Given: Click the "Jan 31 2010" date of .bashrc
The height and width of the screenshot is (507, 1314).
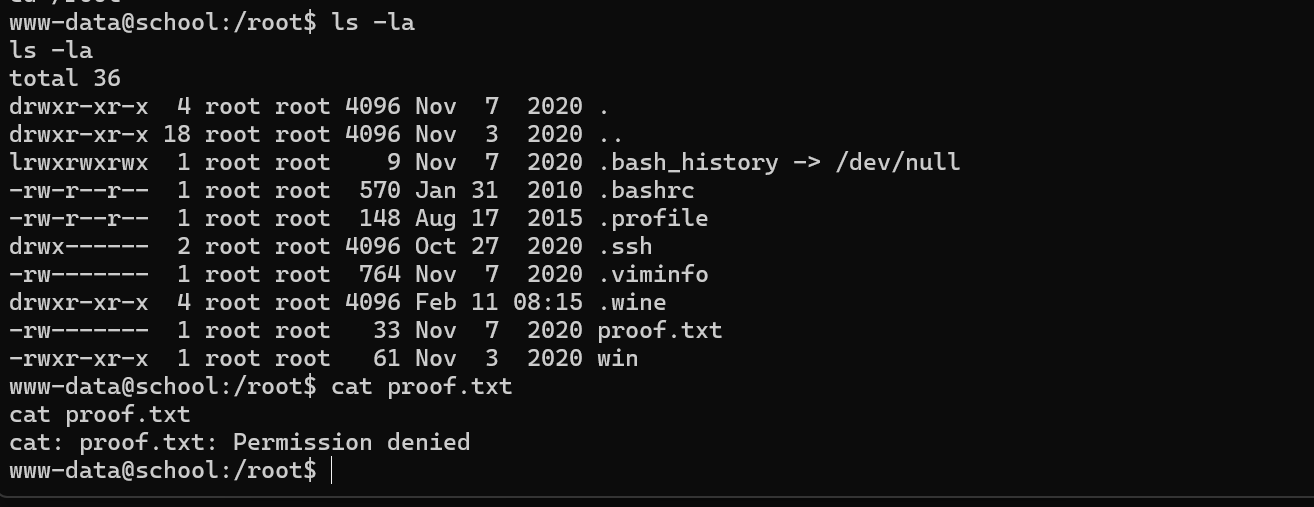Looking at the screenshot, I should click(x=498, y=190).
